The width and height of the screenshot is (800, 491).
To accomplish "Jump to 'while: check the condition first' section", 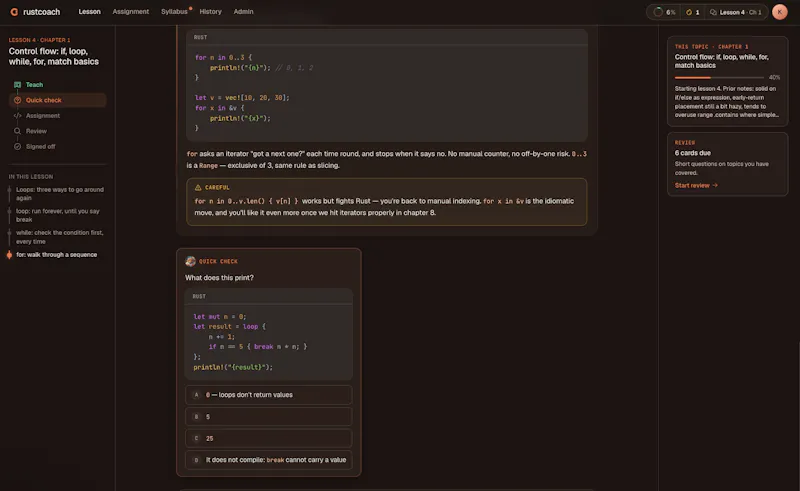I will pos(60,237).
